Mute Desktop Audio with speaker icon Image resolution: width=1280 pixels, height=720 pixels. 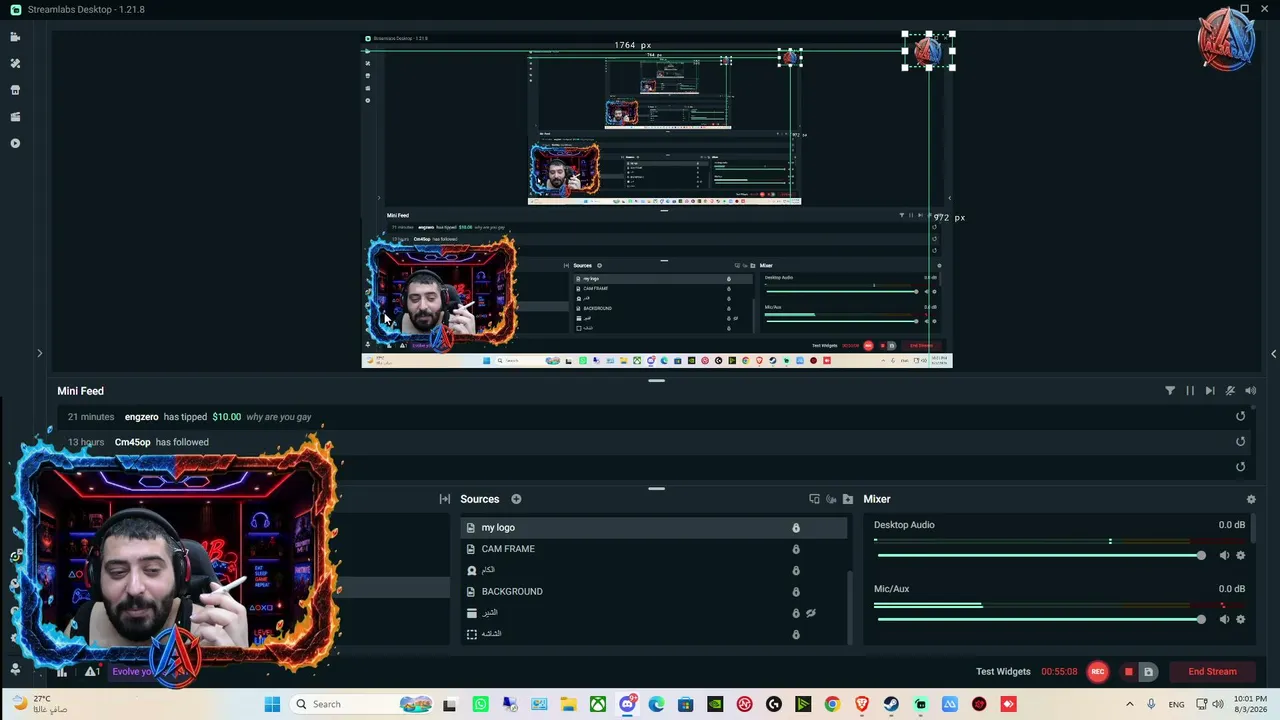1224,556
